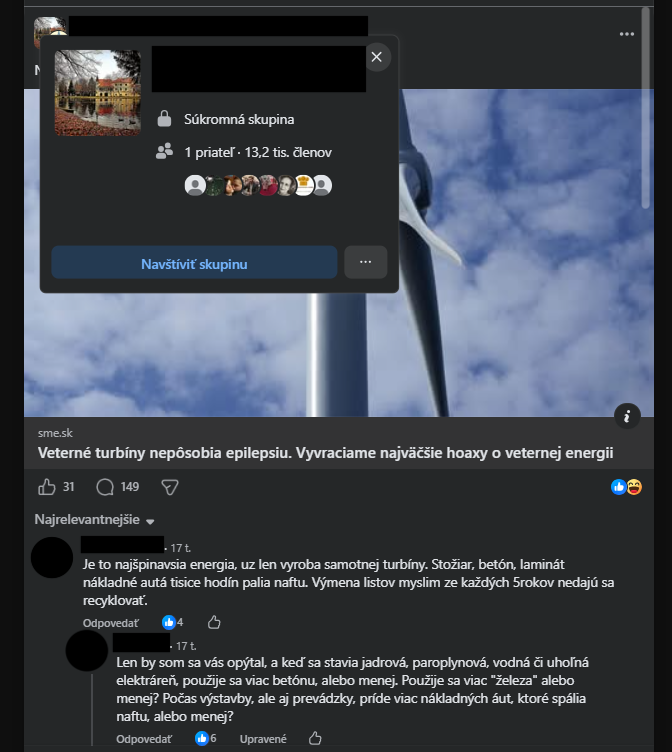The image size is (672, 752).
Task: Expand the Najrelevantnejšie sorting dropdown
Action: [94, 520]
